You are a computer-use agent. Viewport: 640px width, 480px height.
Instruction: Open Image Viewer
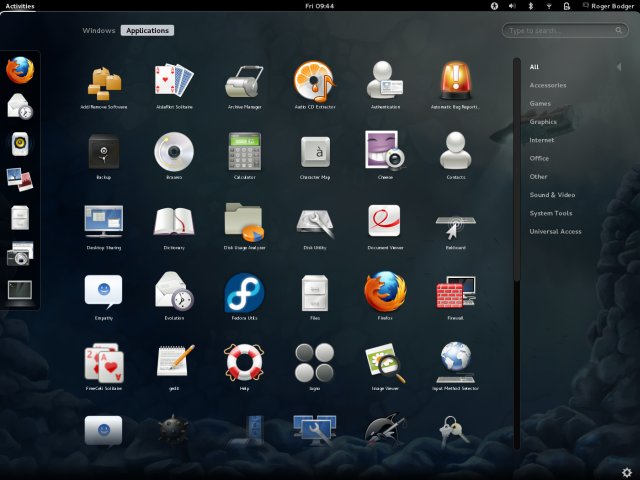(x=385, y=366)
